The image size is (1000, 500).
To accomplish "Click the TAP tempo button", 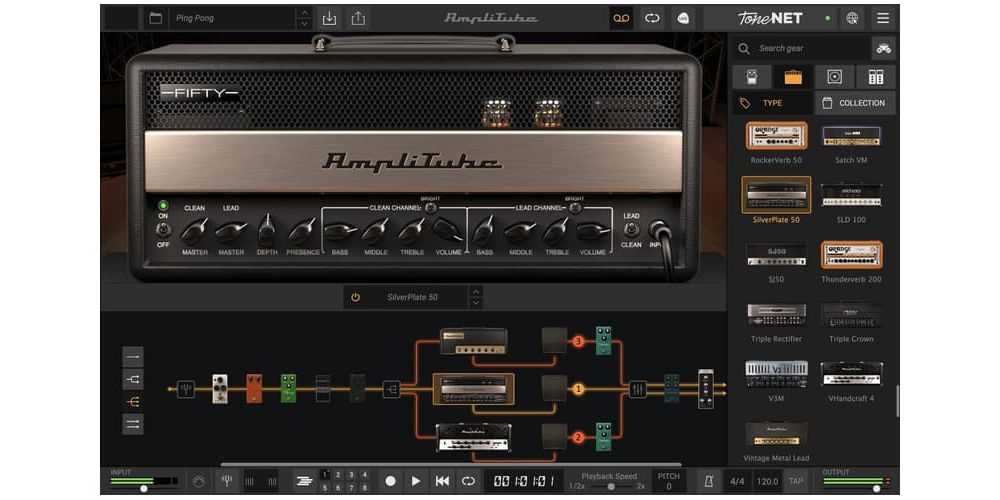I will tap(795, 481).
